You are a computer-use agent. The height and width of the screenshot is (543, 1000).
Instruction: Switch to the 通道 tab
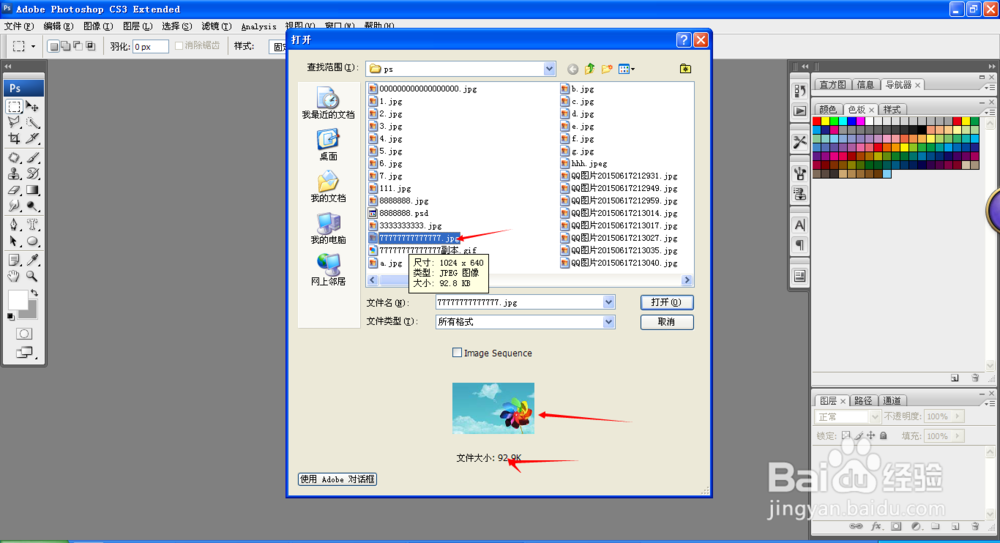pyautogui.click(x=892, y=401)
